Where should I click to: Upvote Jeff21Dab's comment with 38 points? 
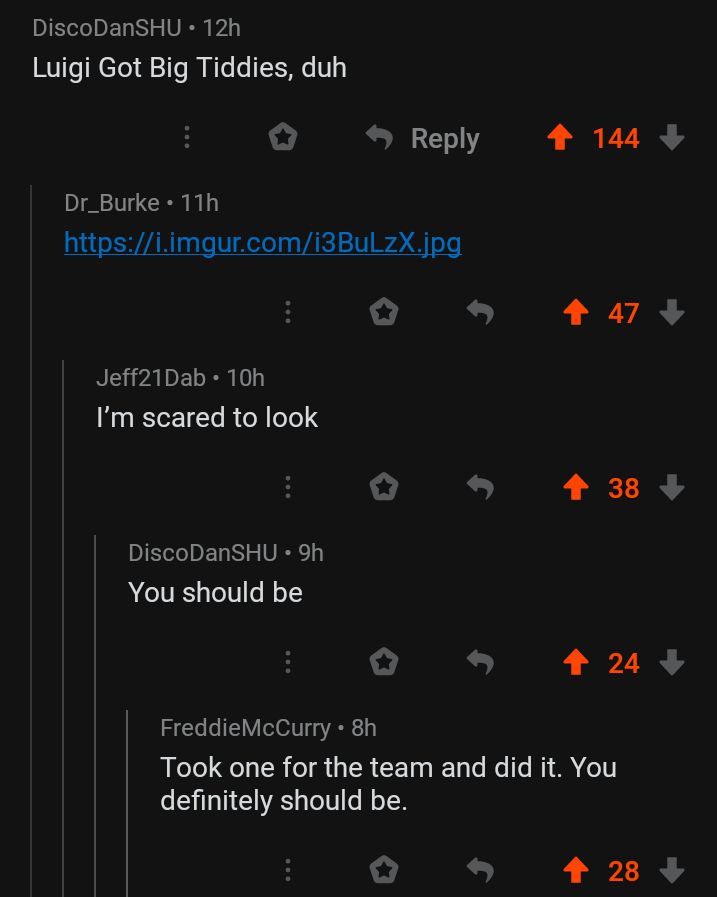tap(576, 487)
